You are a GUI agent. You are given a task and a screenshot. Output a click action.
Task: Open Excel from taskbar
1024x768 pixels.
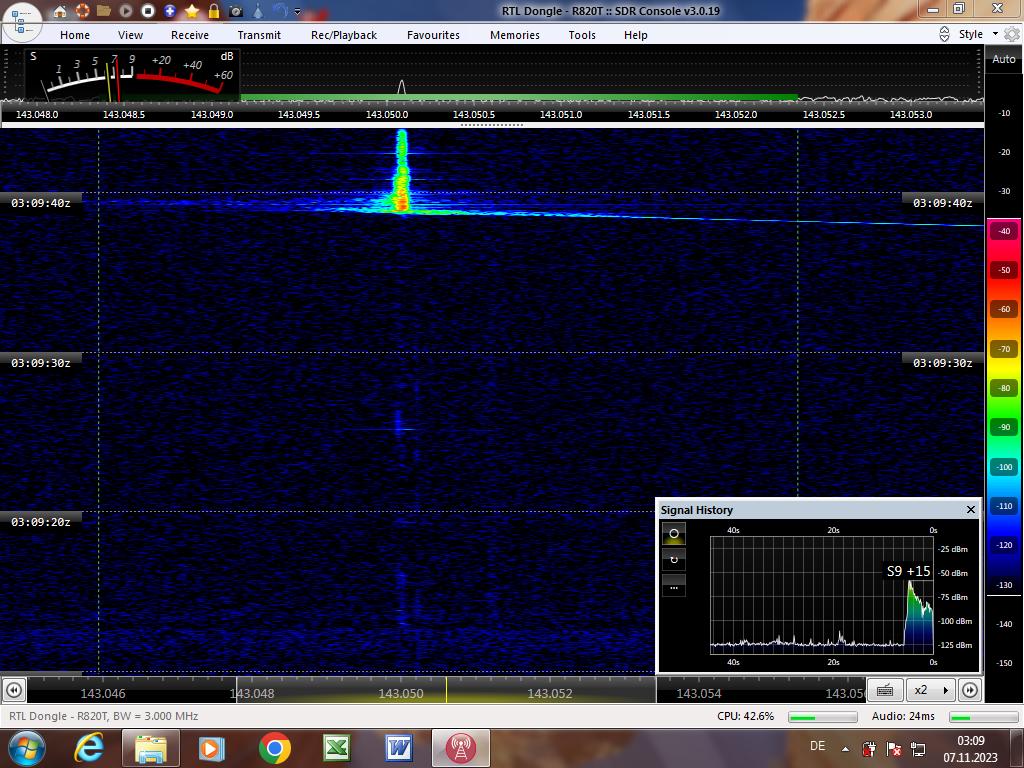[x=336, y=748]
